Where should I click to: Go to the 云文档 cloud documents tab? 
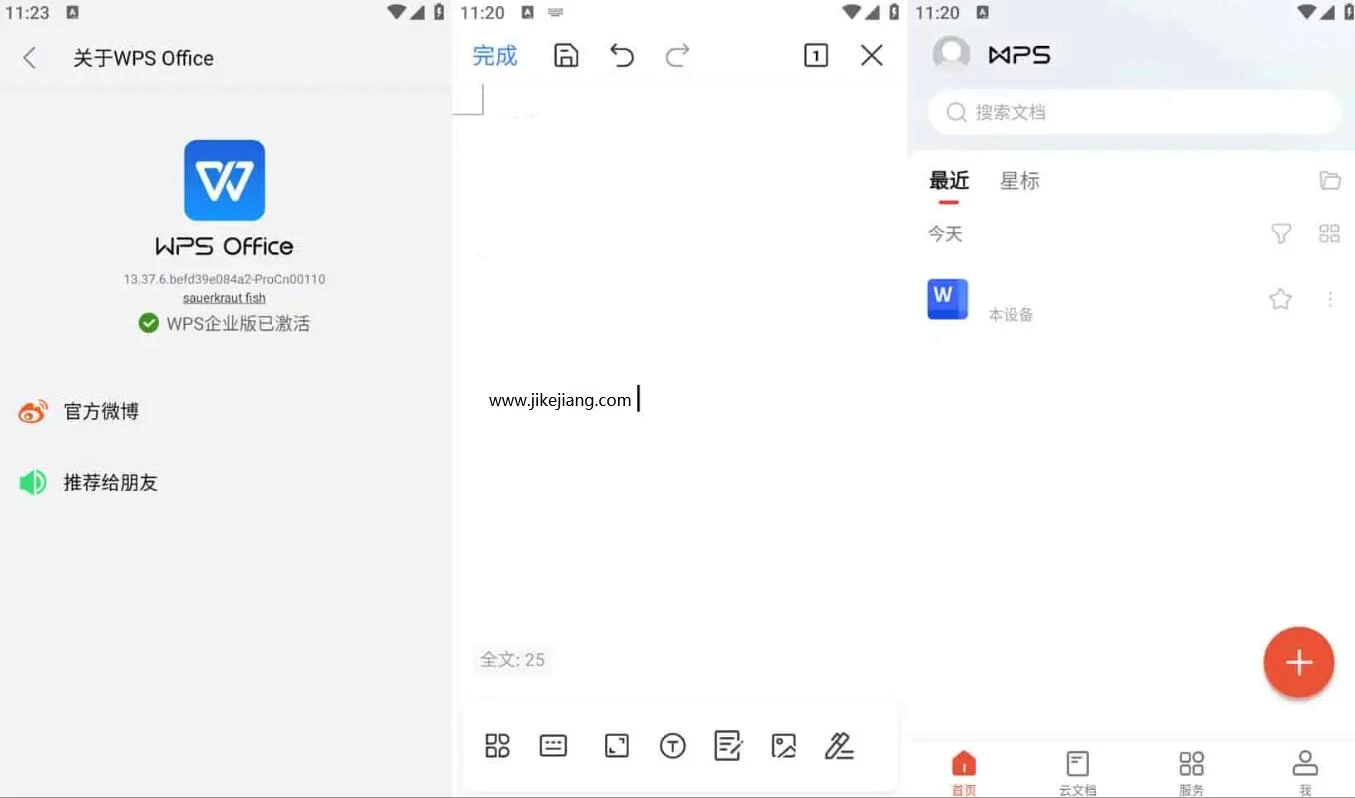pyautogui.click(x=1077, y=773)
